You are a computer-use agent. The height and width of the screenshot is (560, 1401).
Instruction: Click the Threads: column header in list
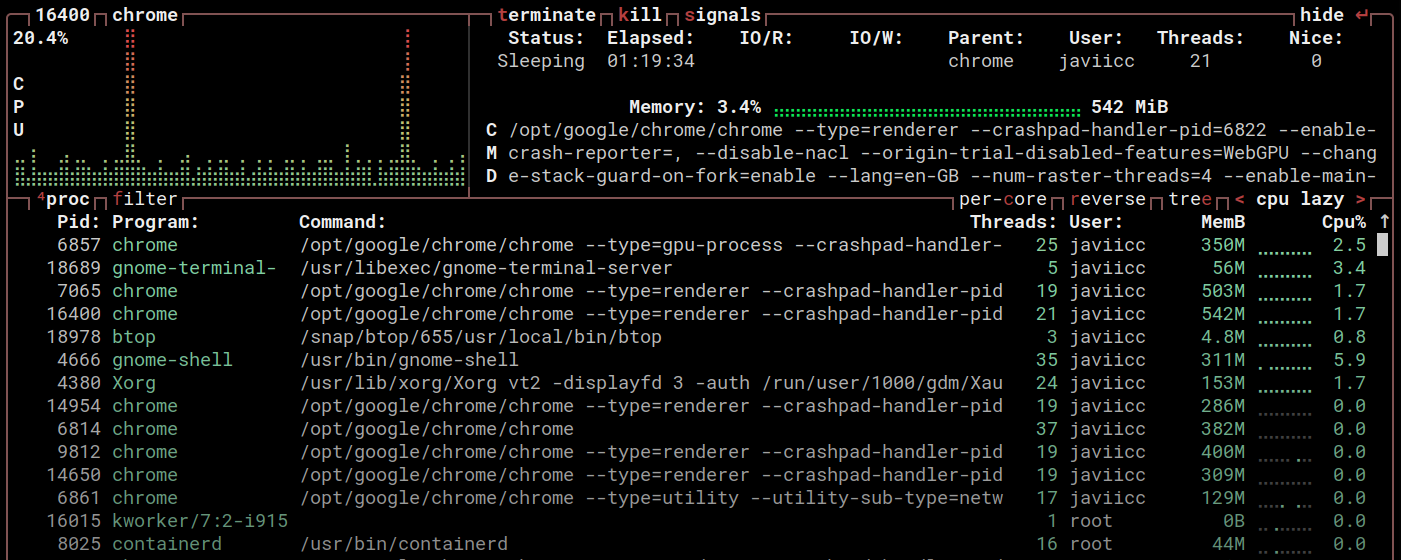pyautogui.click(x=1014, y=222)
